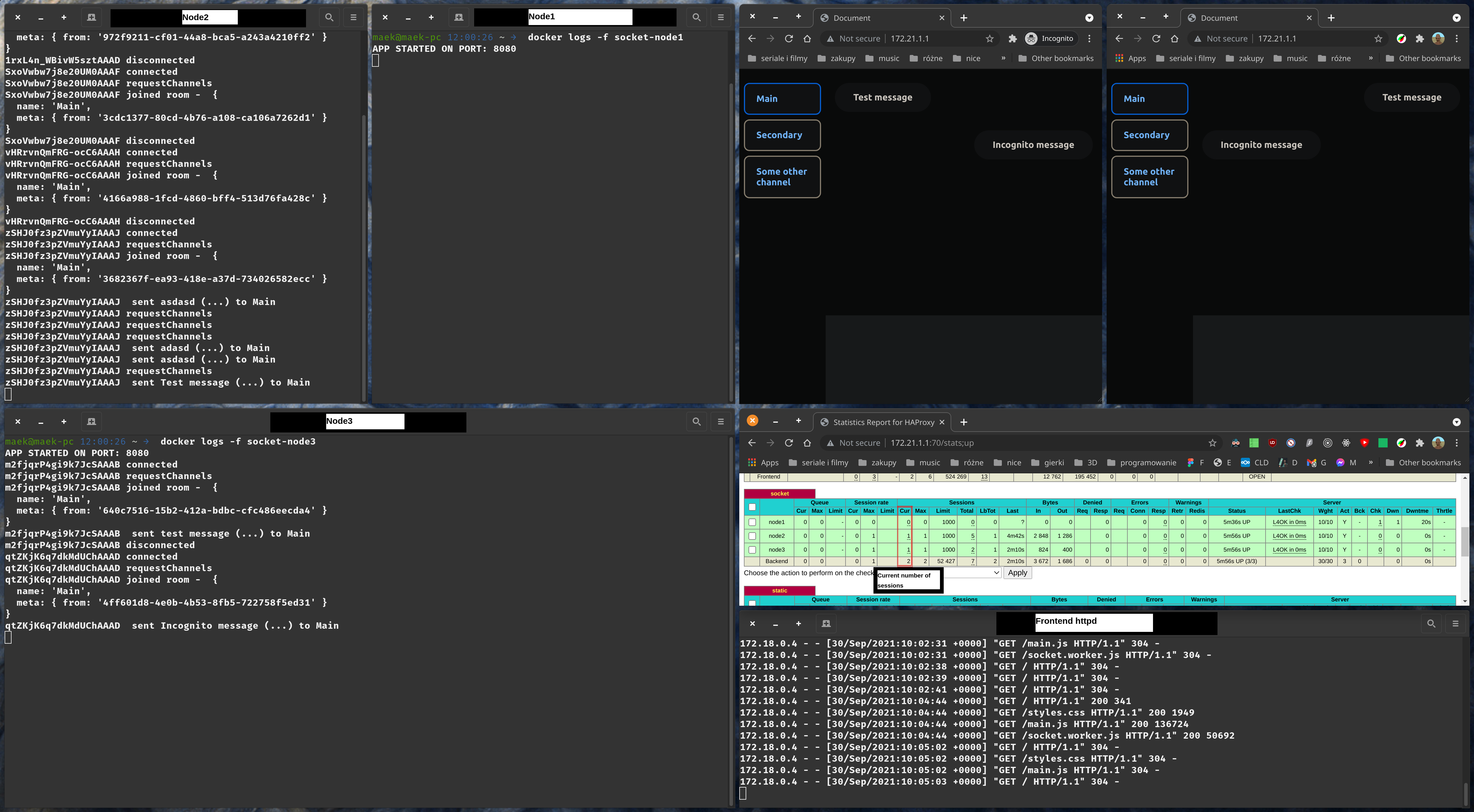Screen dimensions: 1474x812
Task: Select Secondary channel in Incognito window
Action: [782, 135]
